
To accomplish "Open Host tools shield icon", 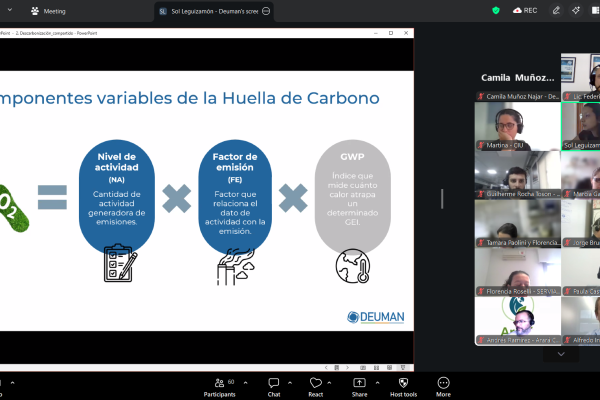I will click(x=403, y=383).
